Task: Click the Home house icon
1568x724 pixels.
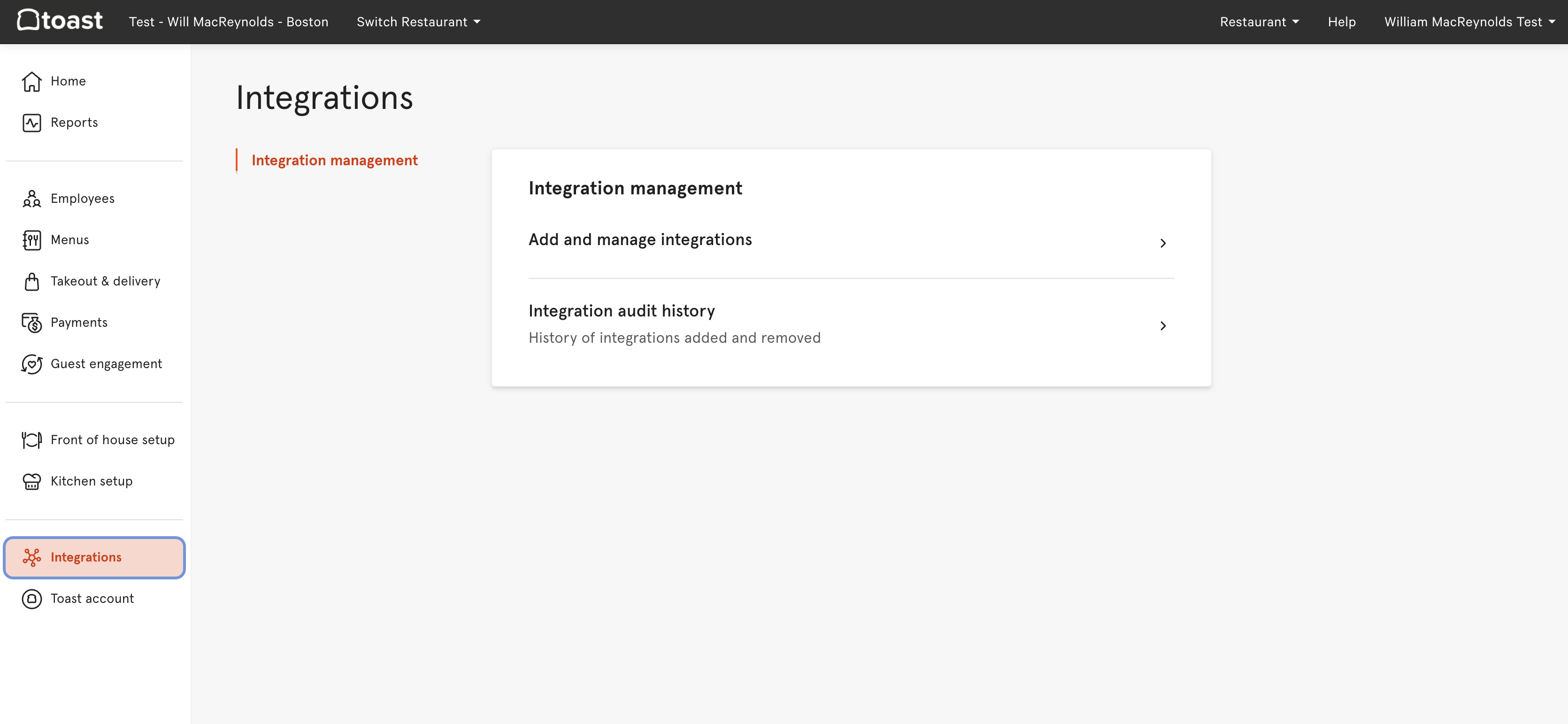Action: point(31,81)
